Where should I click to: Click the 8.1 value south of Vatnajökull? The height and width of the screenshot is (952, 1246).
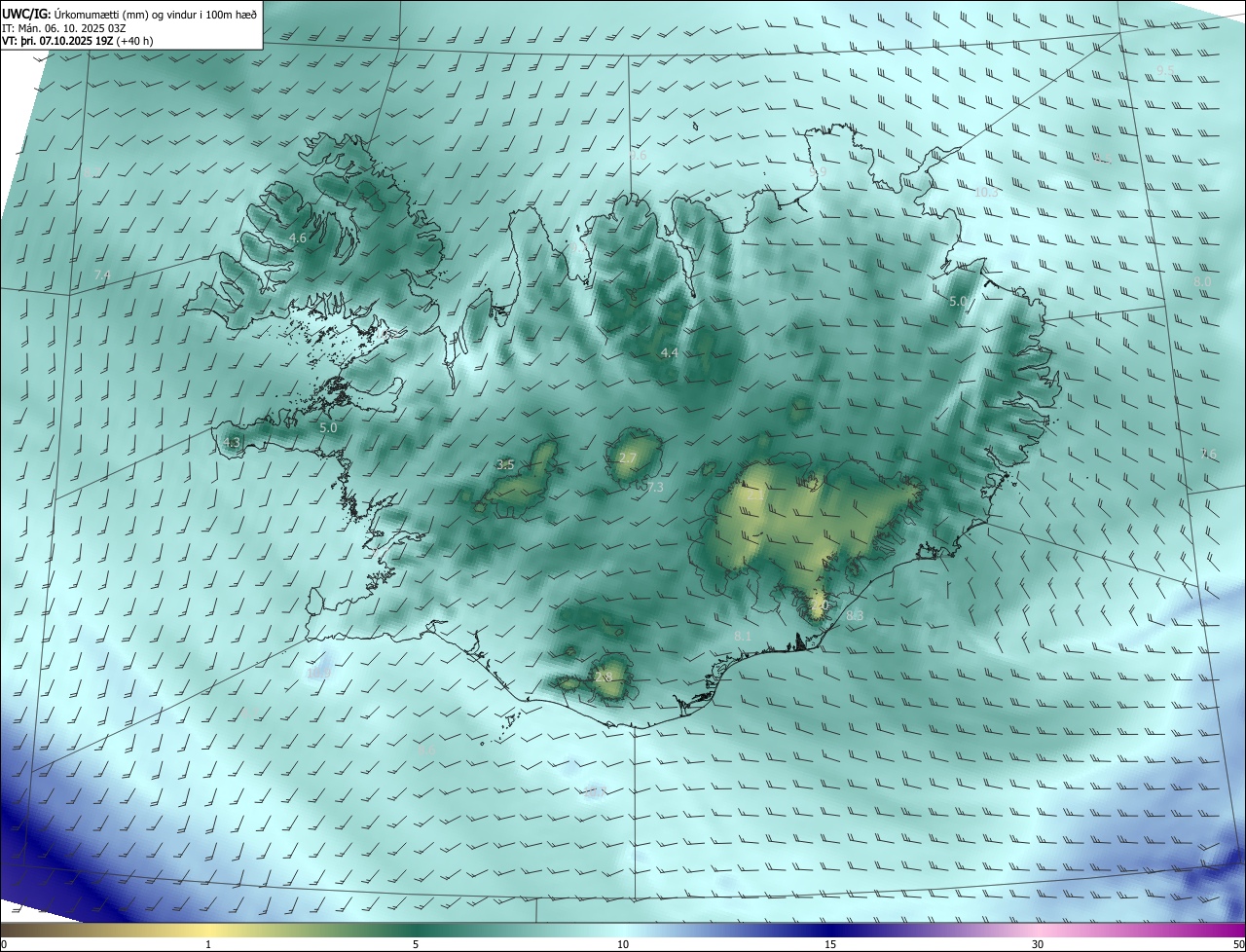click(743, 636)
